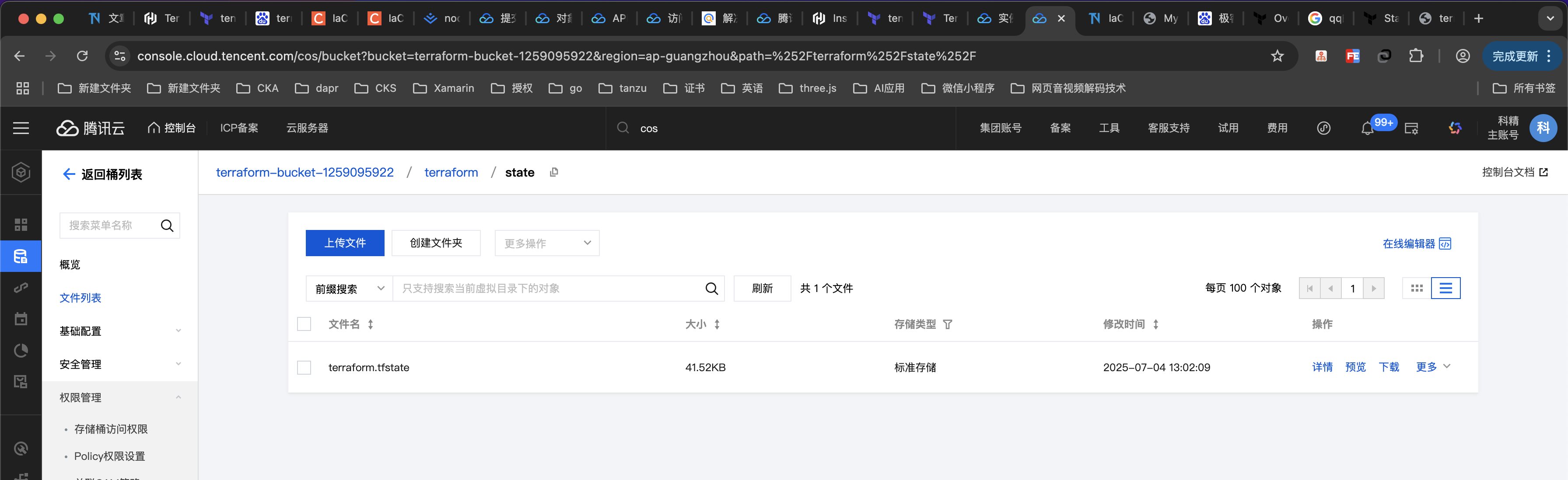The width and height of the screenshot is (1568, 480).
Task: Open the pie chart icon in left sidebar
Action: (21, 351)
